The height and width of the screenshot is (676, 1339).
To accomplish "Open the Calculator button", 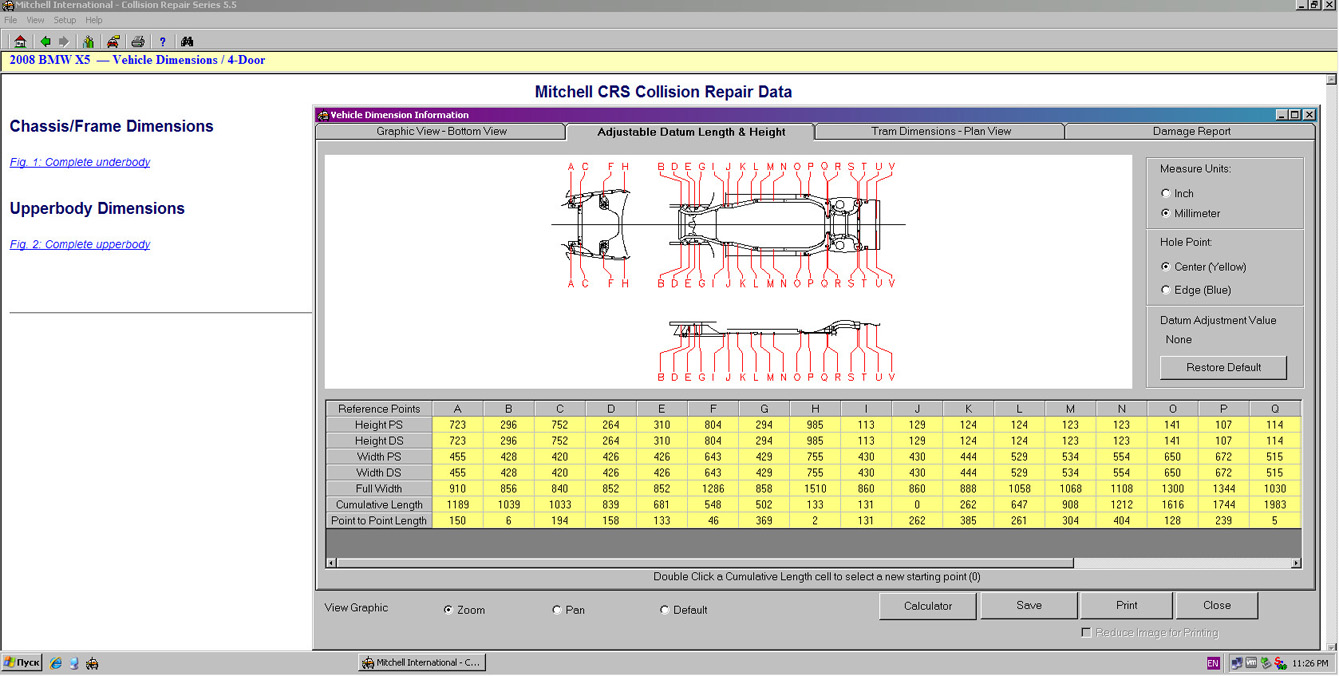I will click(927, 605).
